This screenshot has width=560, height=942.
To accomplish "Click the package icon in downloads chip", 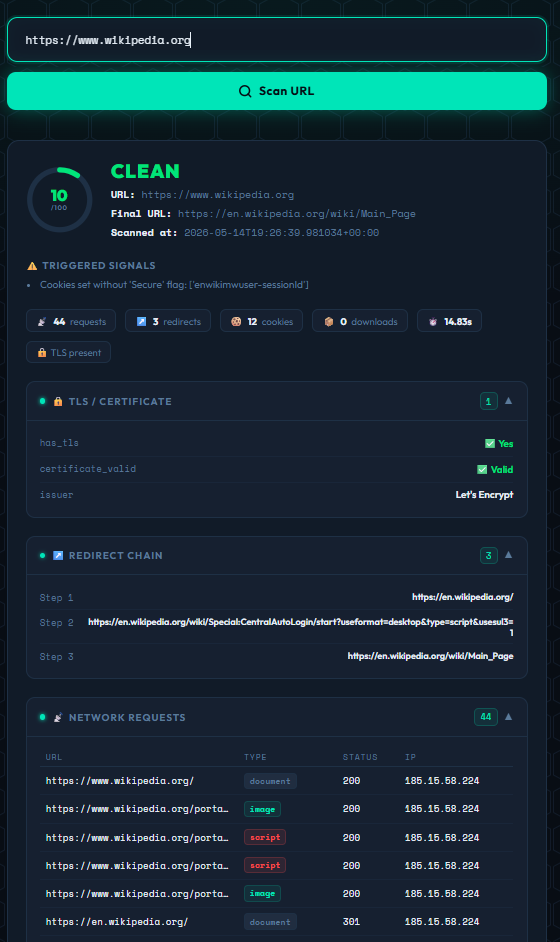I will point(329,321).
